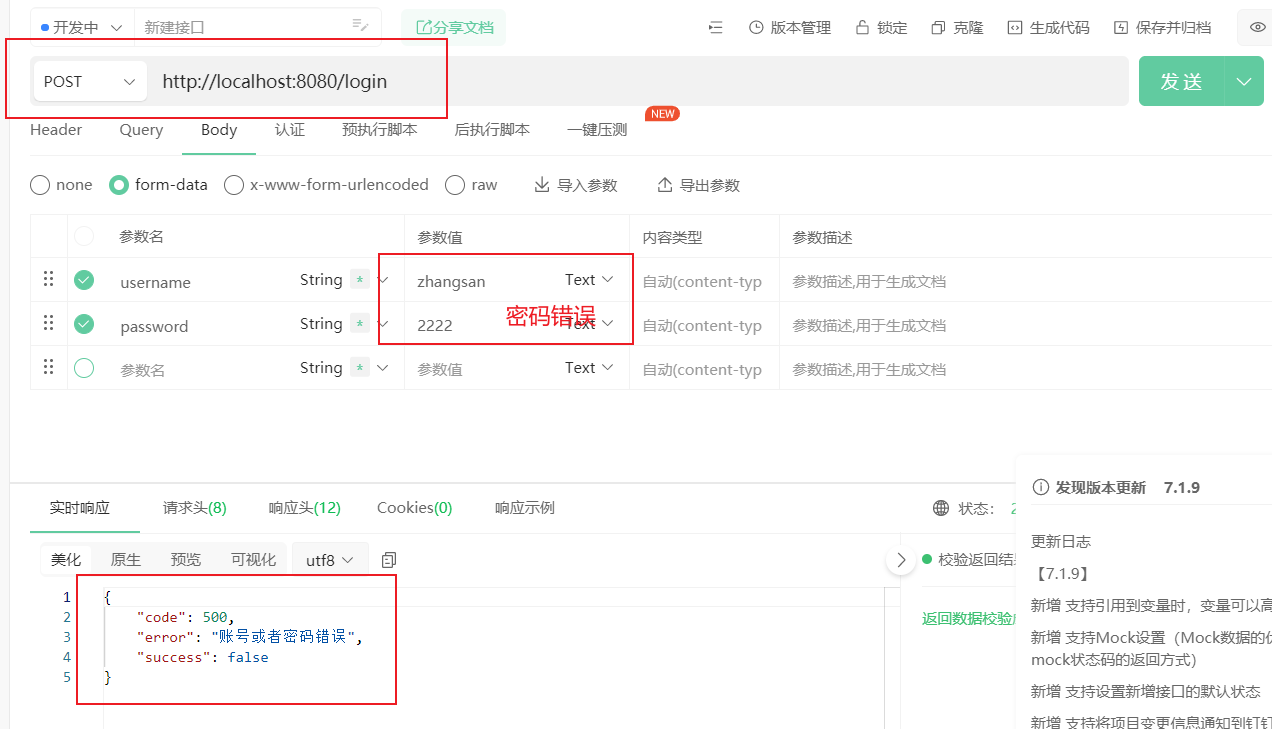Switch to the Body tab
Screen dimensions: 1272x729
coord(219,130)
